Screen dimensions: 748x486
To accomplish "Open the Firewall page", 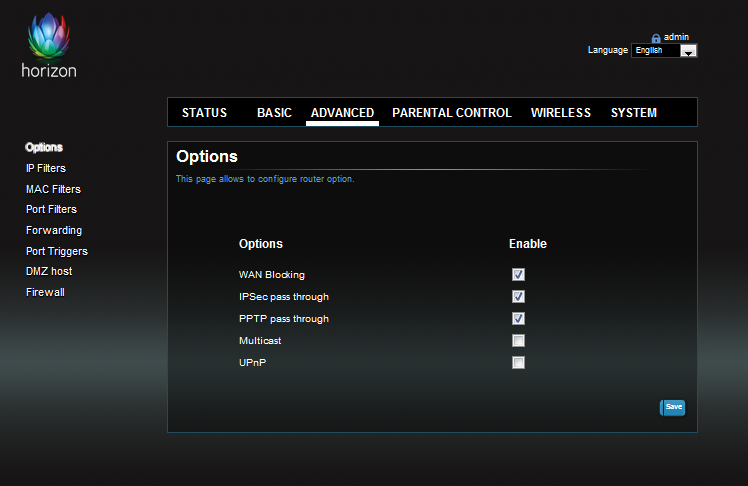I will pyautogui.click(x=45, y=292).
